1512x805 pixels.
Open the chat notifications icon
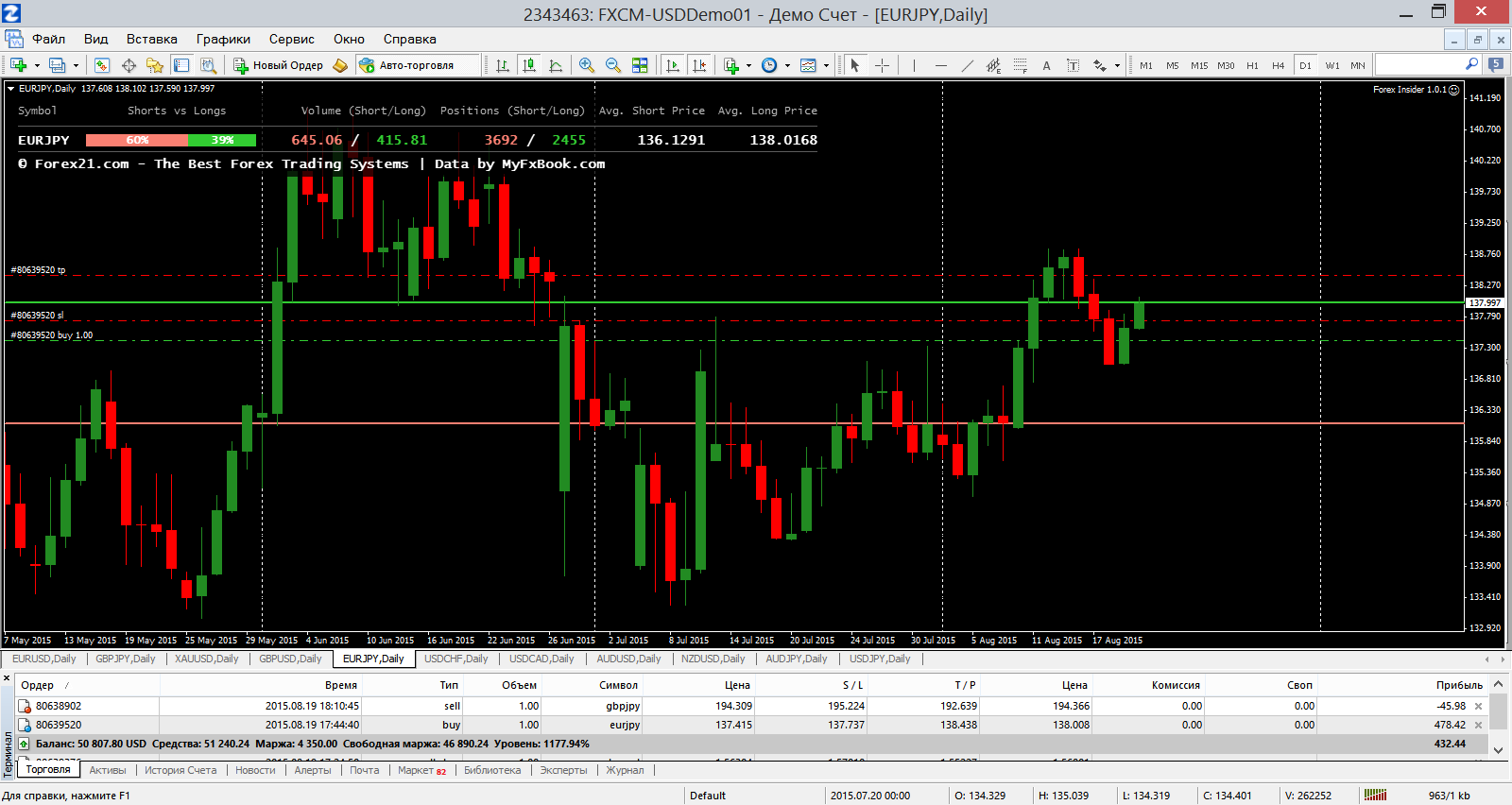click(x=1496, y=64)
